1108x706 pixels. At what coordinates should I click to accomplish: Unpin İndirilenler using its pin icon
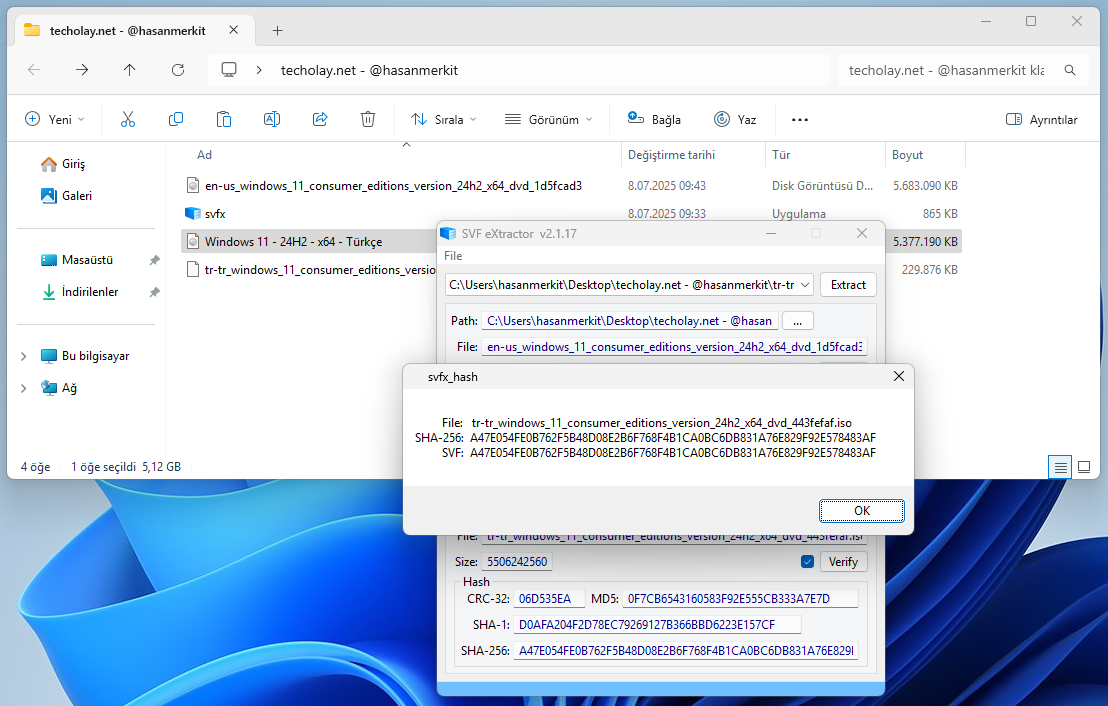tap(155, 292)
